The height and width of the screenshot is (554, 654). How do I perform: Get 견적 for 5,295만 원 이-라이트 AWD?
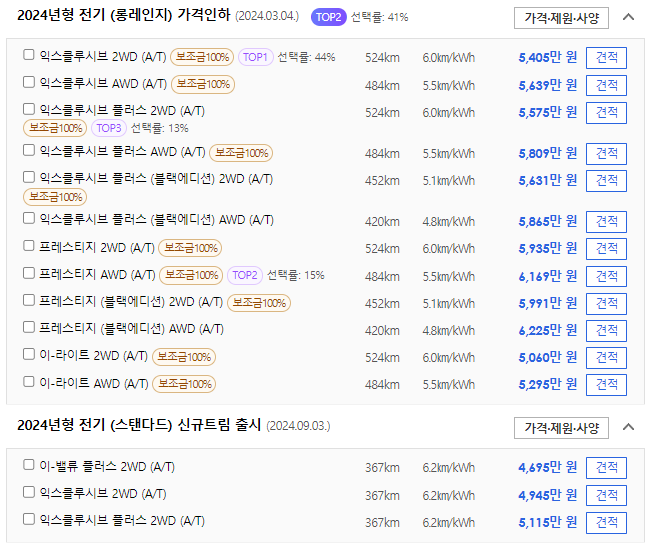606,385
